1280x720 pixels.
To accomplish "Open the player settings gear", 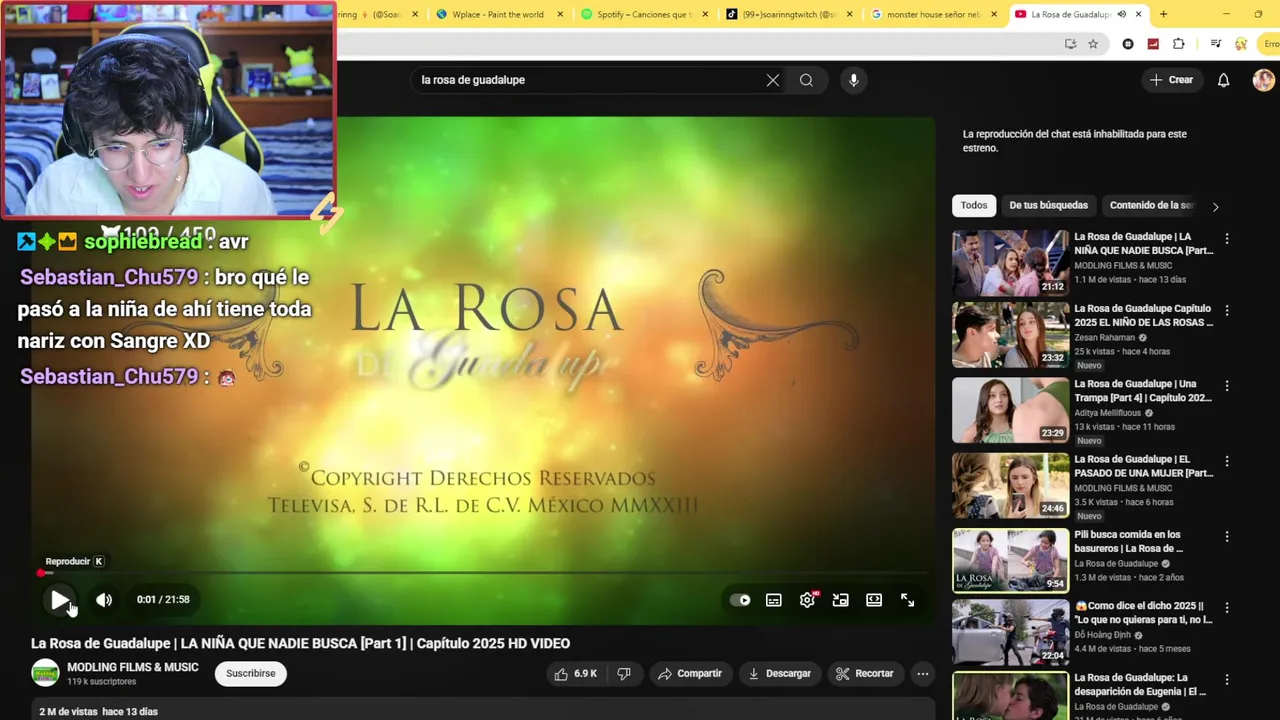I will tap(807, 600).
